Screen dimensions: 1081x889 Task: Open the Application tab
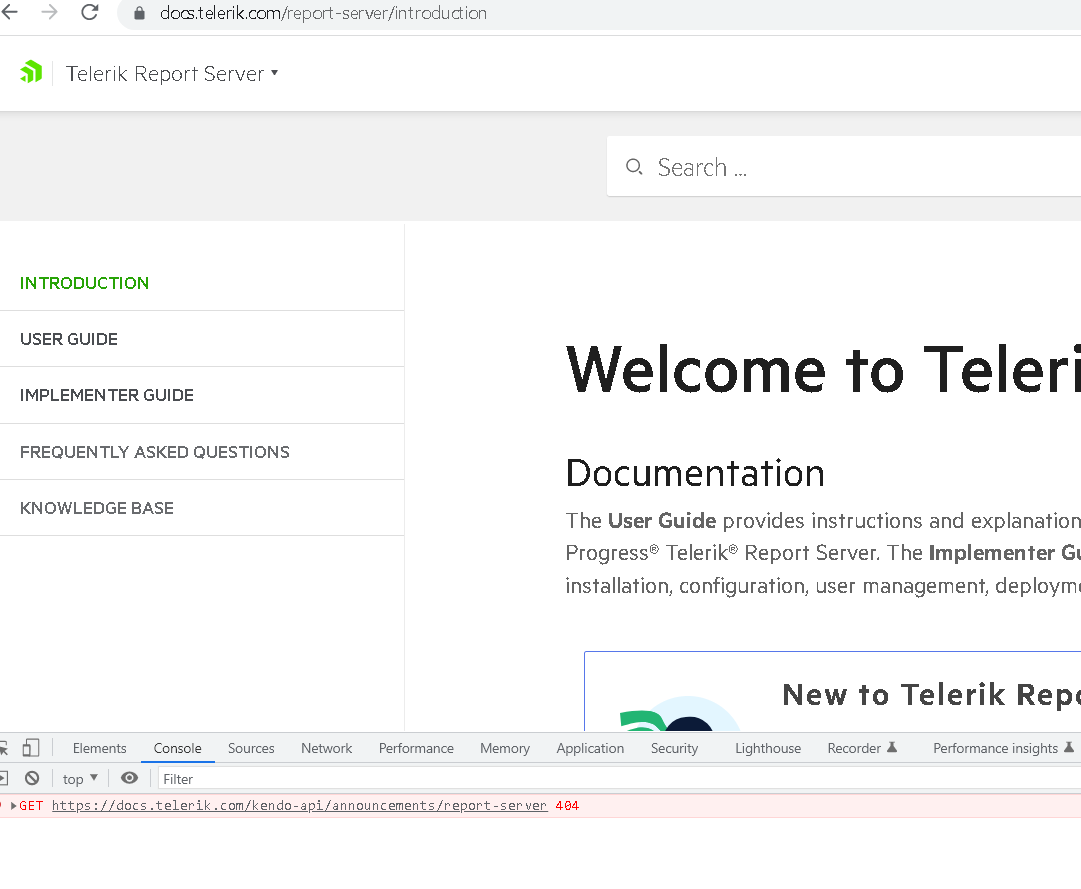[x=590, y=748]
